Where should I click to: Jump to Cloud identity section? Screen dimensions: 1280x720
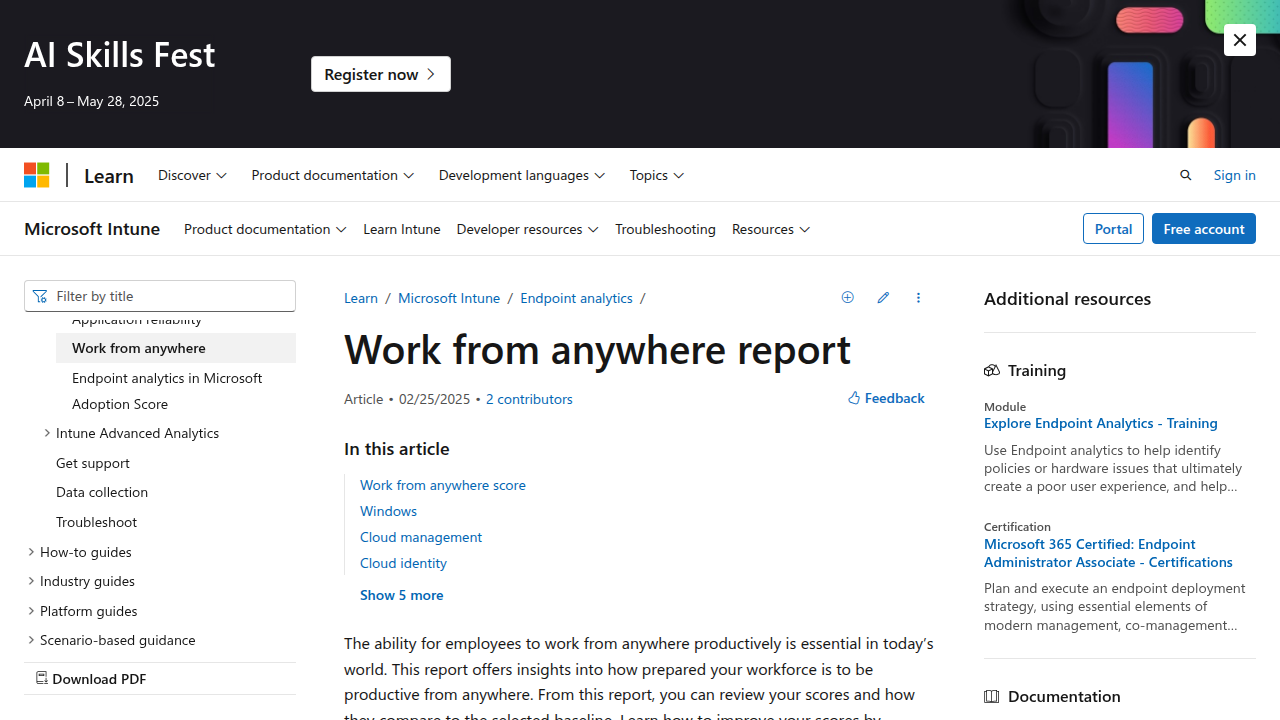403,563
